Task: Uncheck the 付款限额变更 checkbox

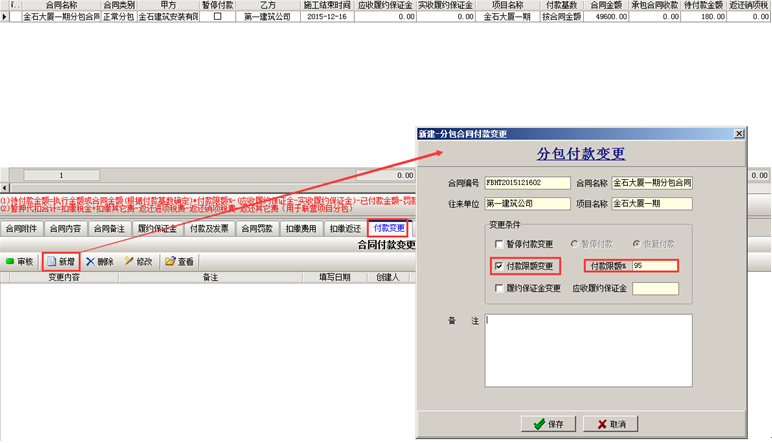Action: pyautogui.click(x=500, y=266)
